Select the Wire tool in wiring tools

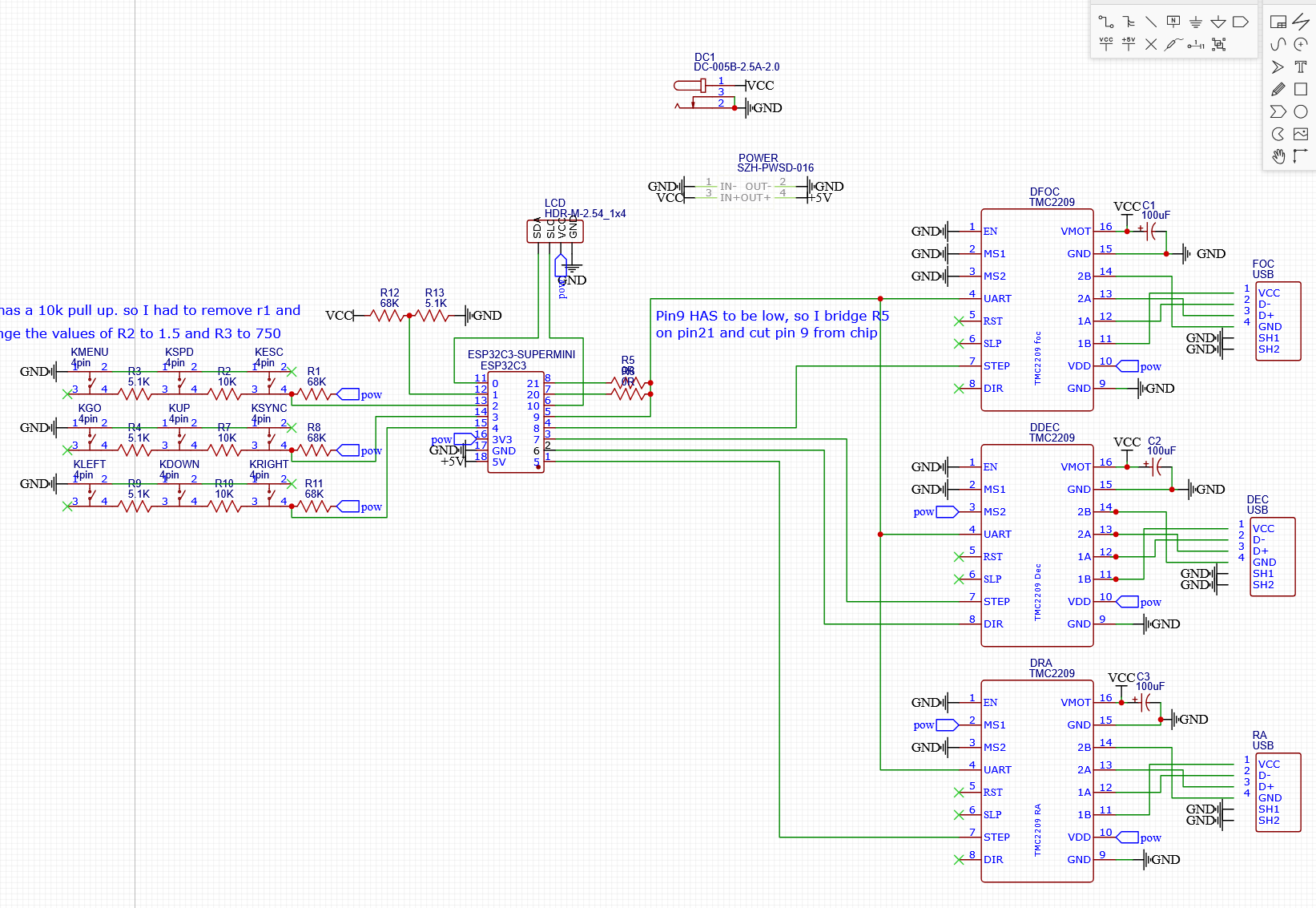click(x=1105, y=22)
